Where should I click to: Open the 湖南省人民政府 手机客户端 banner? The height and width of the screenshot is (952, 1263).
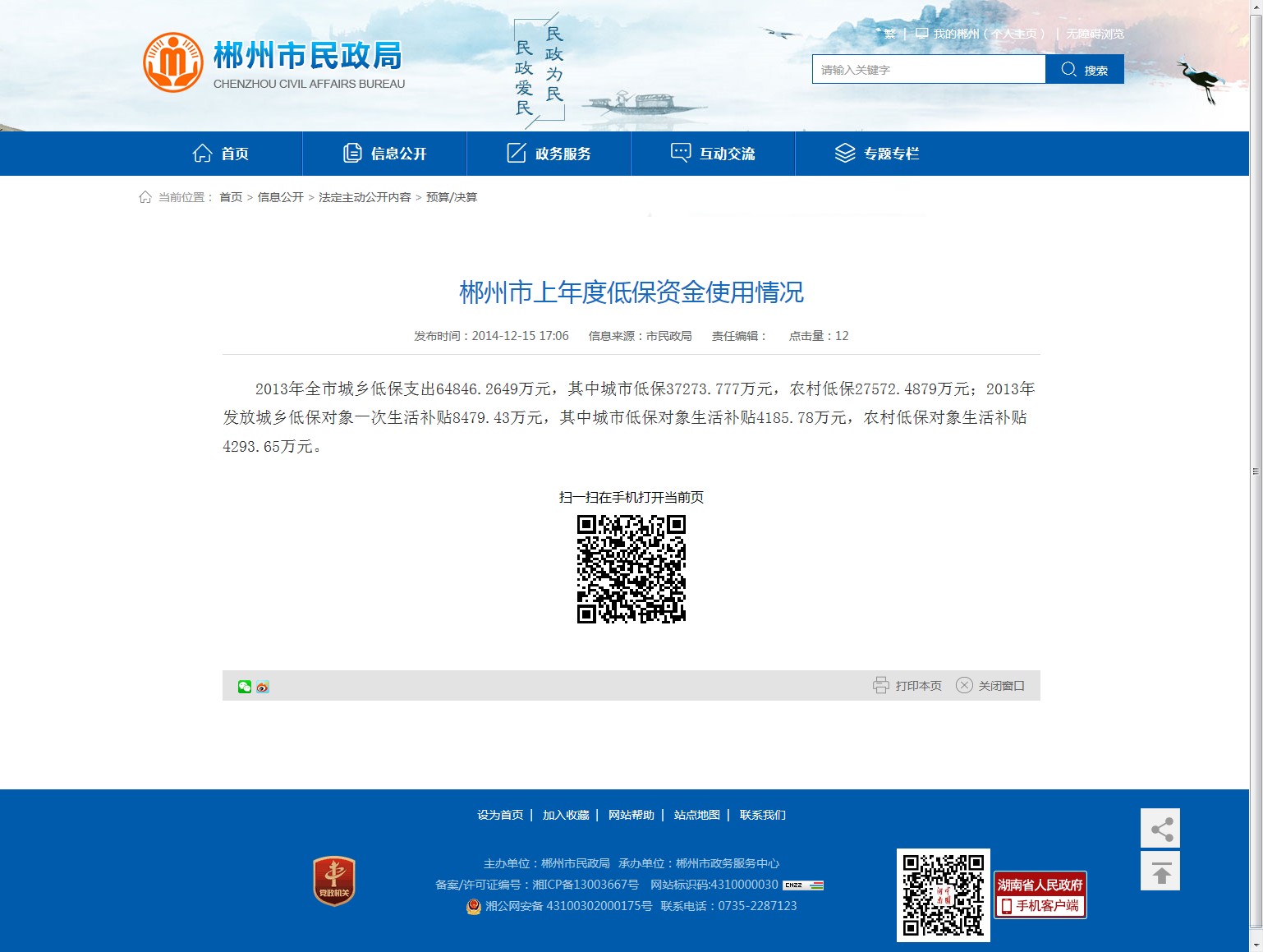[1040, 895]
